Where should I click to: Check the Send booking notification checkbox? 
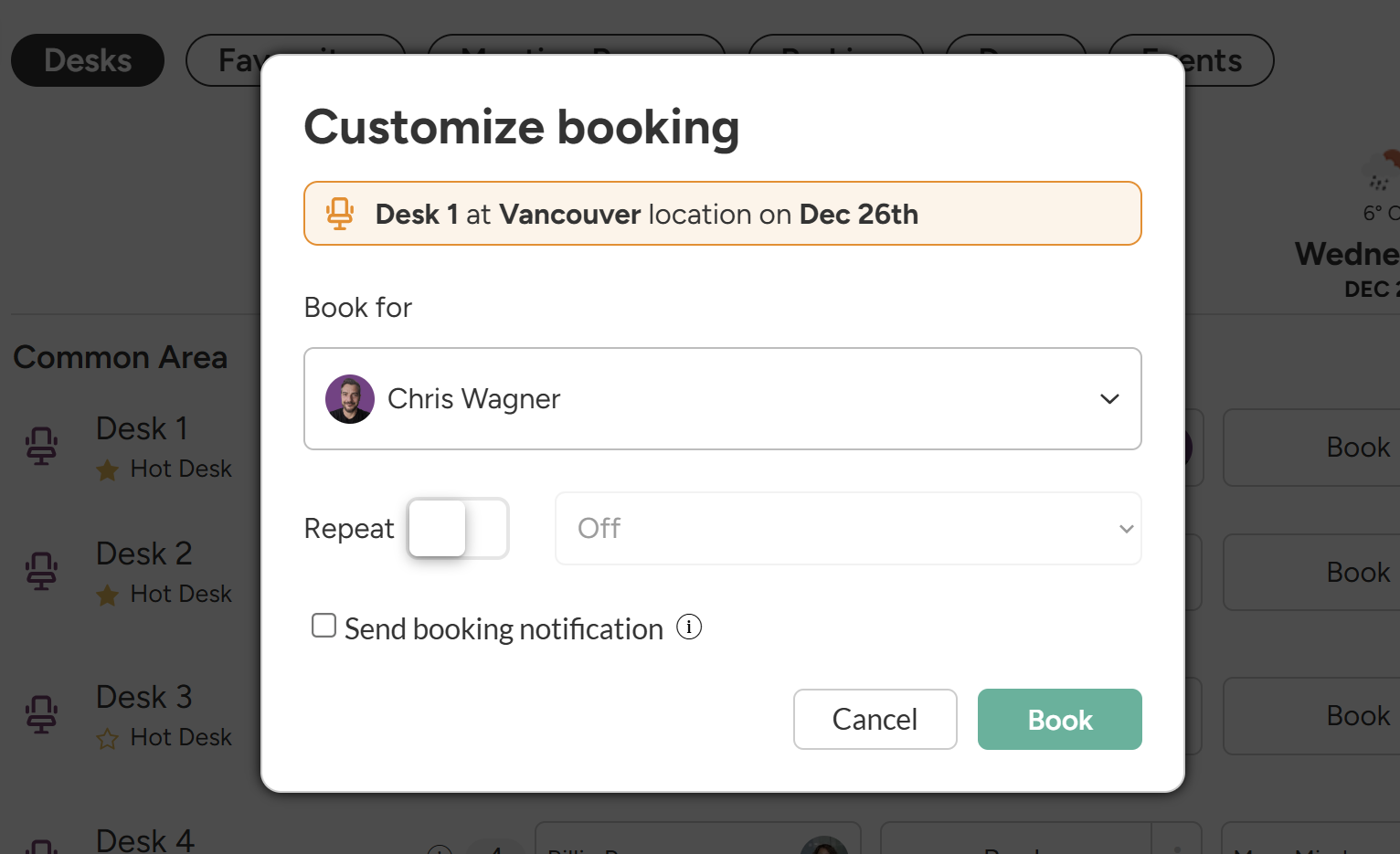pyautogui.click(x=323, y=626)
